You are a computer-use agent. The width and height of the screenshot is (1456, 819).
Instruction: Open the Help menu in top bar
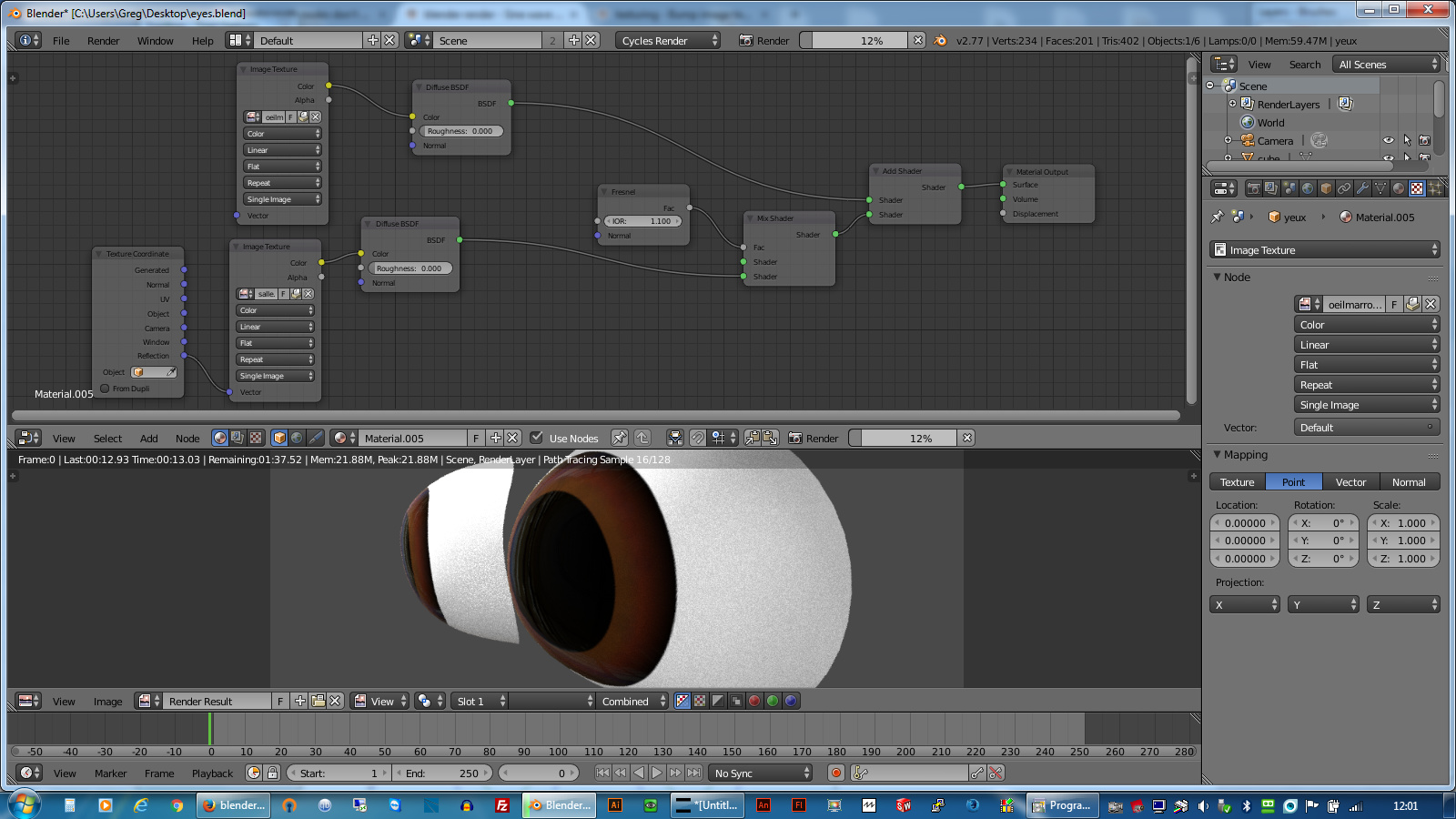[x=202, y=40]
